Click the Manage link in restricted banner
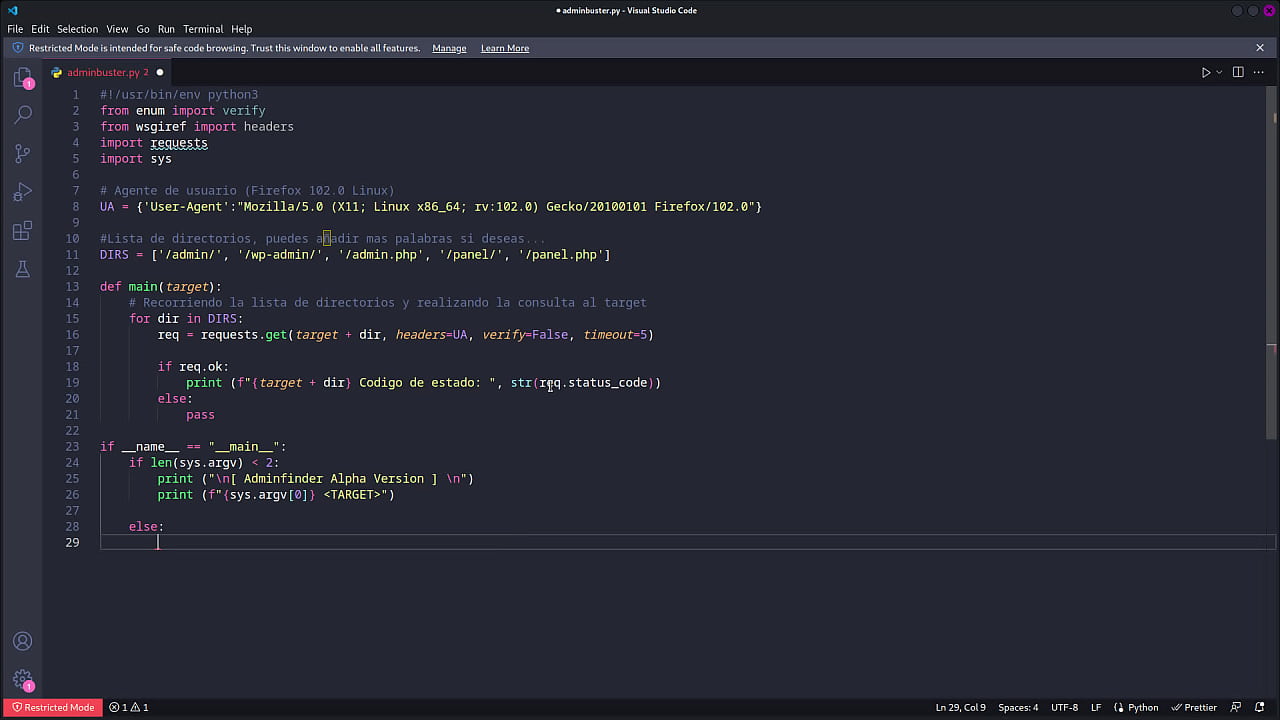Screen dimensions: 1280x720 pos(449,48)
